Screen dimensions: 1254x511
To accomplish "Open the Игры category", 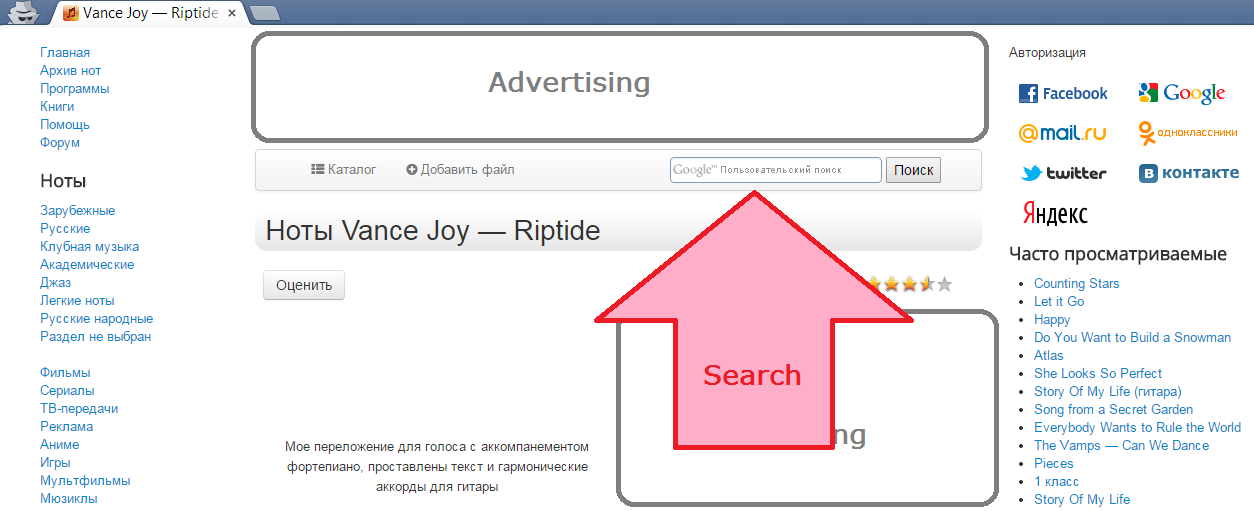I will (55, 463).
